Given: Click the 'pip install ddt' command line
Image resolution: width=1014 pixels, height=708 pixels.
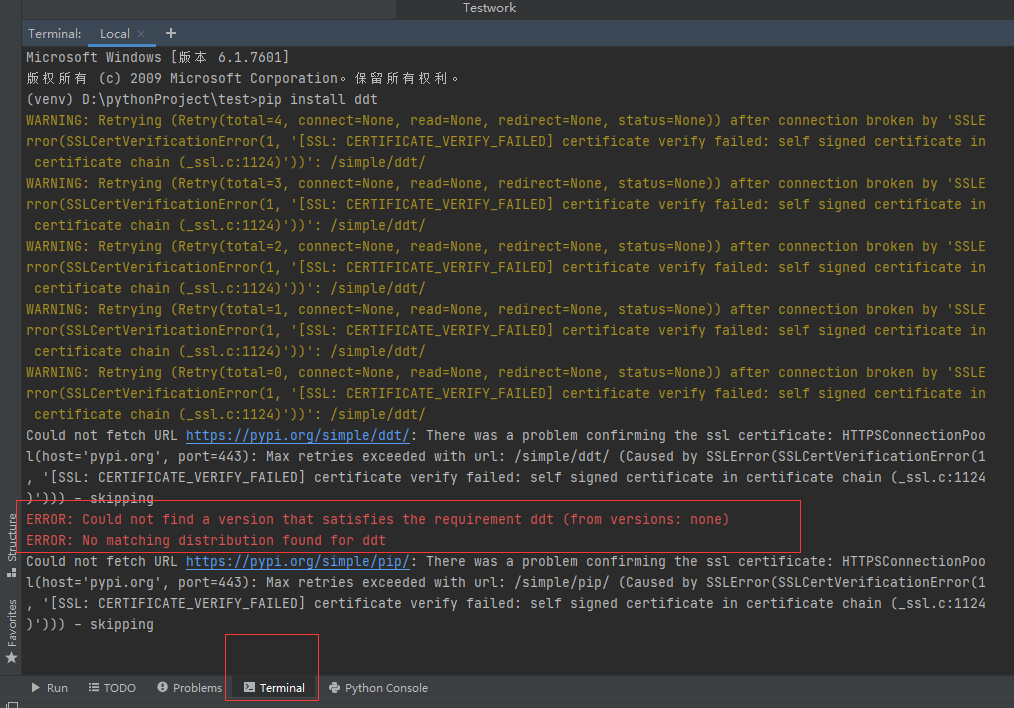Looking at the screenshot, I should [x=202, y=100].
